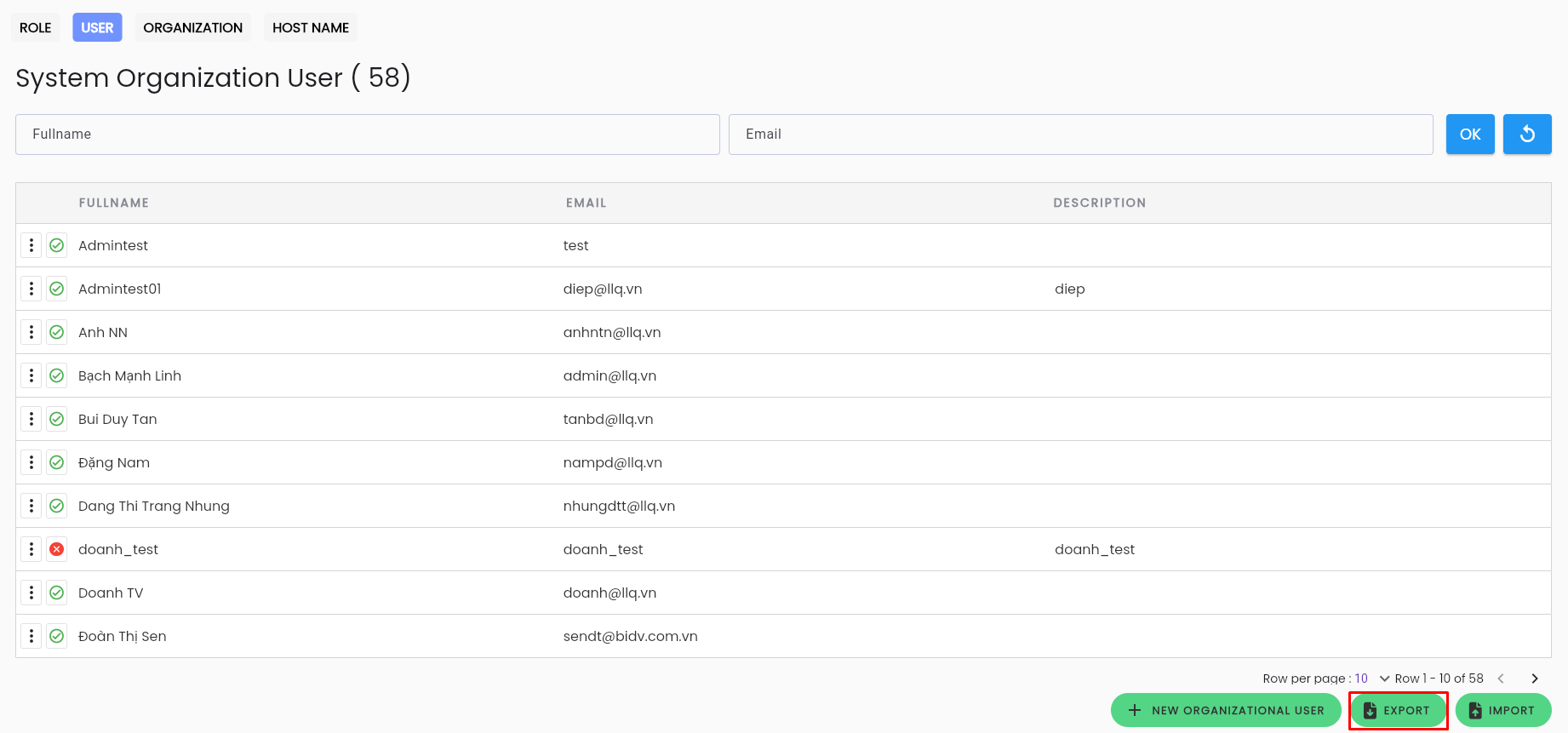Image resolution: width=1568 pixels, height=733 pixels.
Task: Switch to the ROLE tab
Action: pos(36,27)
